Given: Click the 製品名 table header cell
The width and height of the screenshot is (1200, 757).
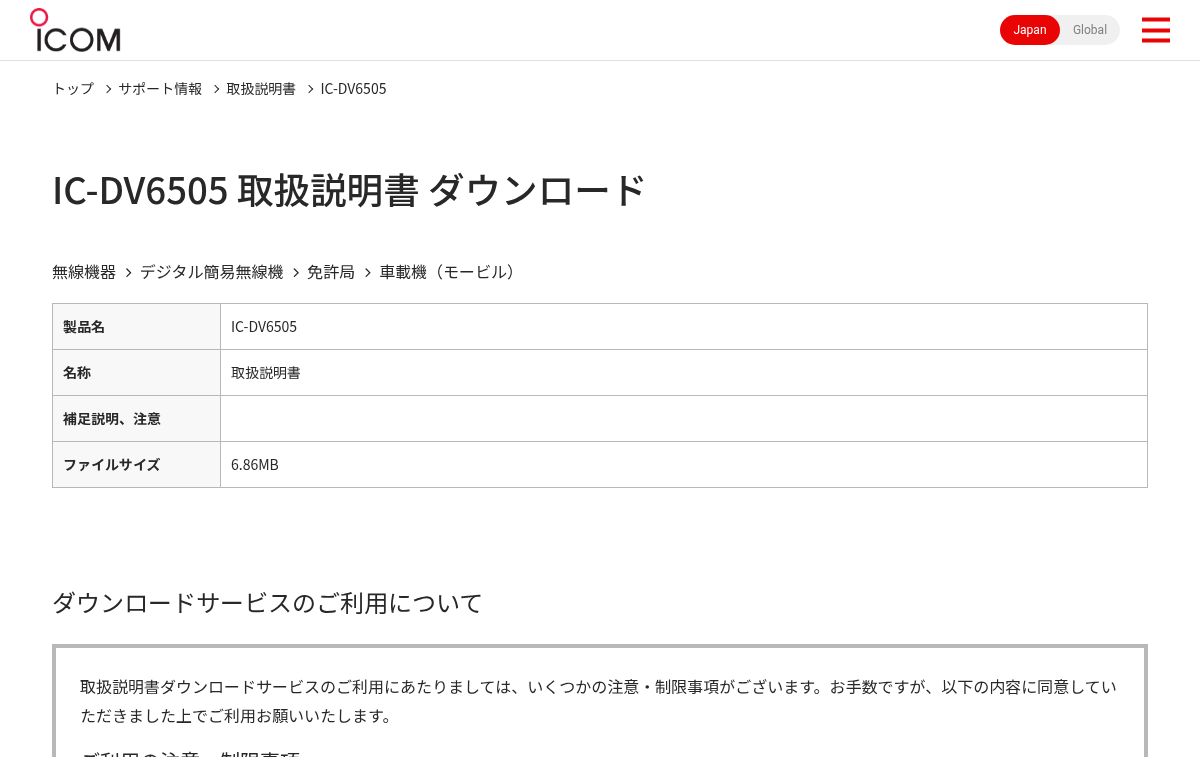Looking at the screenshot, I should click(x=136, y=327).
